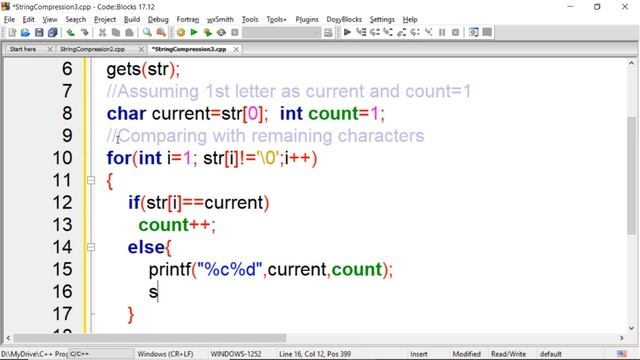Click the Debug/Continue play icon
Image resolution: width=640 pixels, height=360 pixels.
pos(347,32)
